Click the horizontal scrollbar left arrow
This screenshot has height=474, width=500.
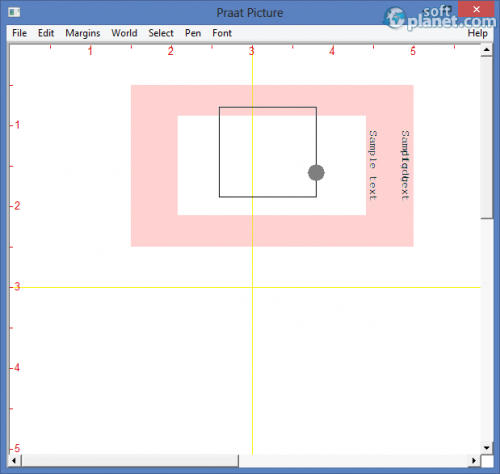[14, 461]
